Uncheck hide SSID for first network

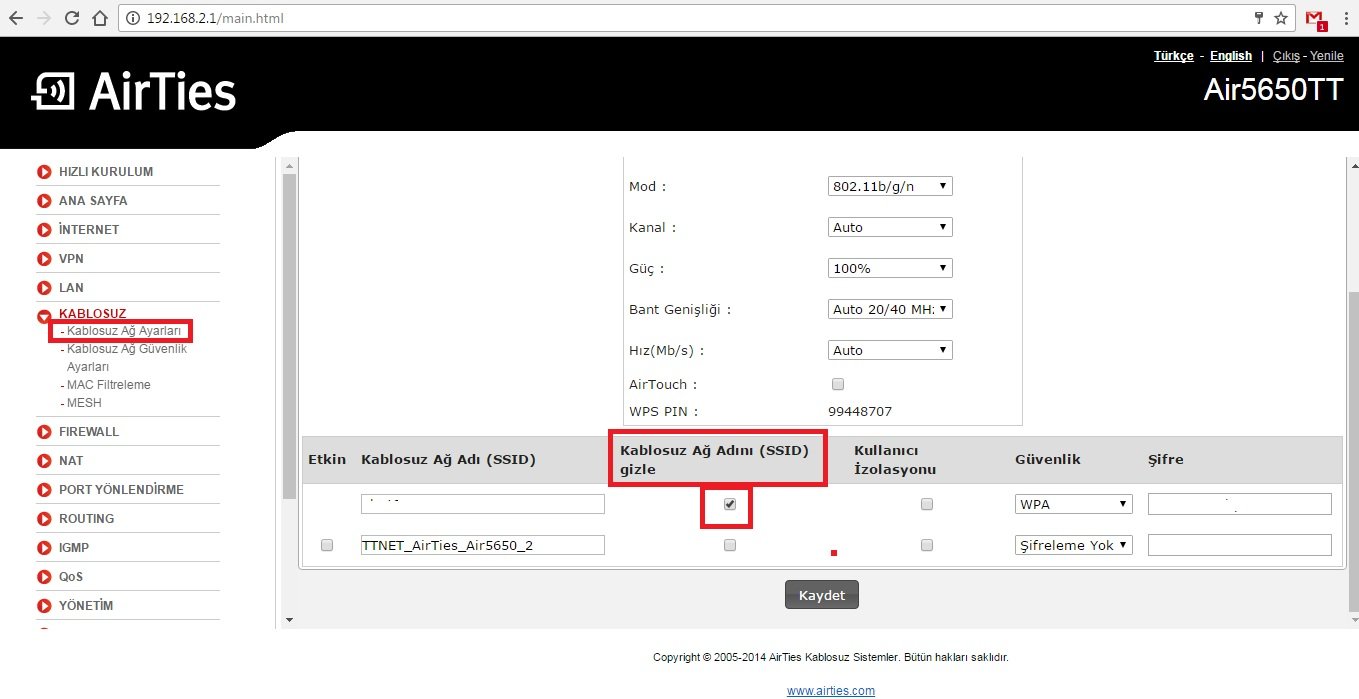729,504
